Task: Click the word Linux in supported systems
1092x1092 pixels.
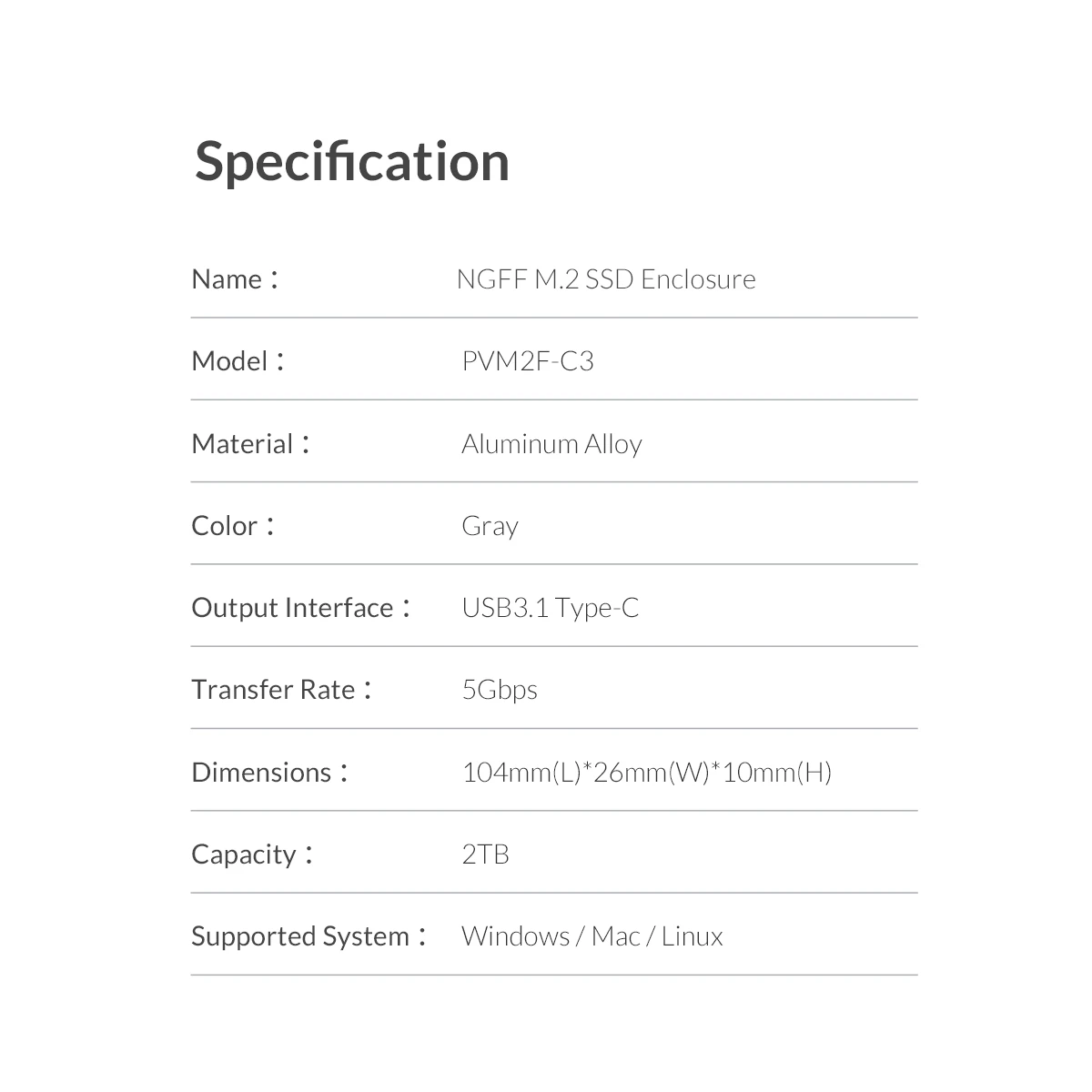Action: (693, 936)
